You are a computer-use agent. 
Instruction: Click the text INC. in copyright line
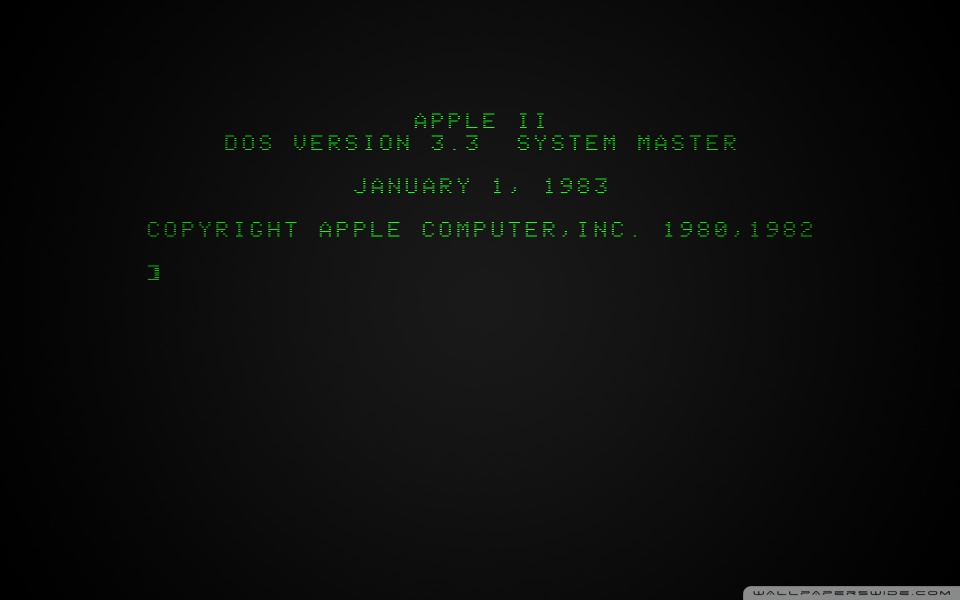(609, 230)
